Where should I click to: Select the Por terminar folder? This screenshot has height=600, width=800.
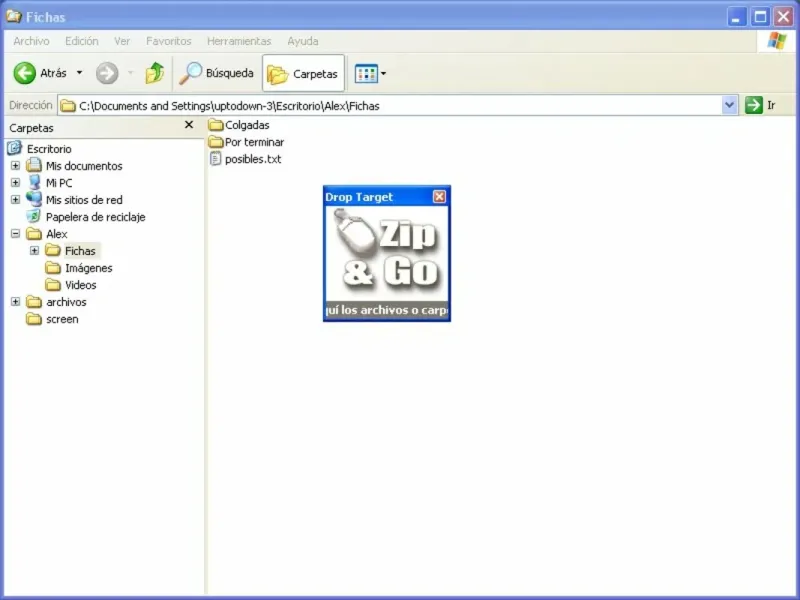click(246, 142)
